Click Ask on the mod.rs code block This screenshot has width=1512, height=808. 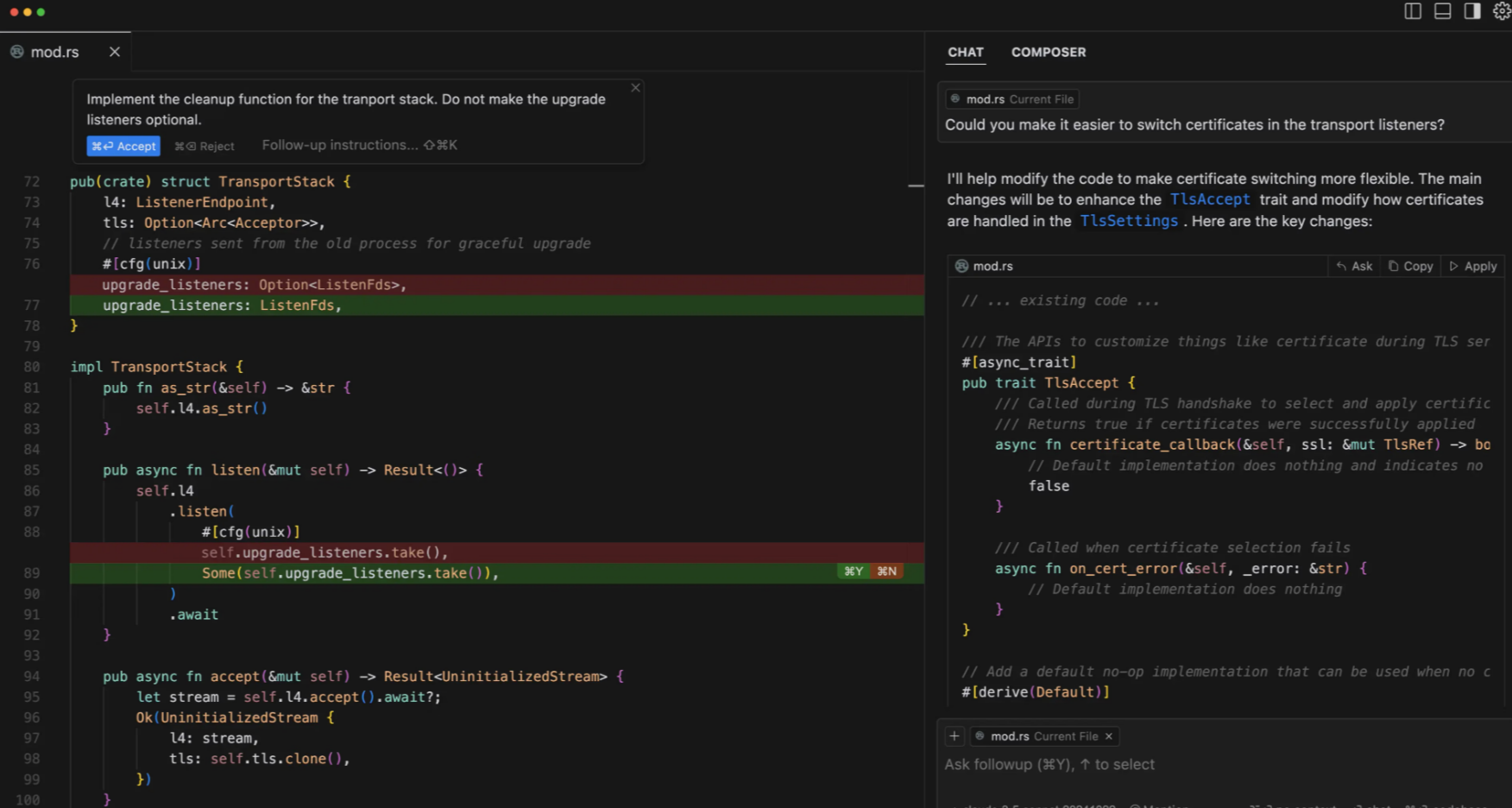pos(1354,266)
